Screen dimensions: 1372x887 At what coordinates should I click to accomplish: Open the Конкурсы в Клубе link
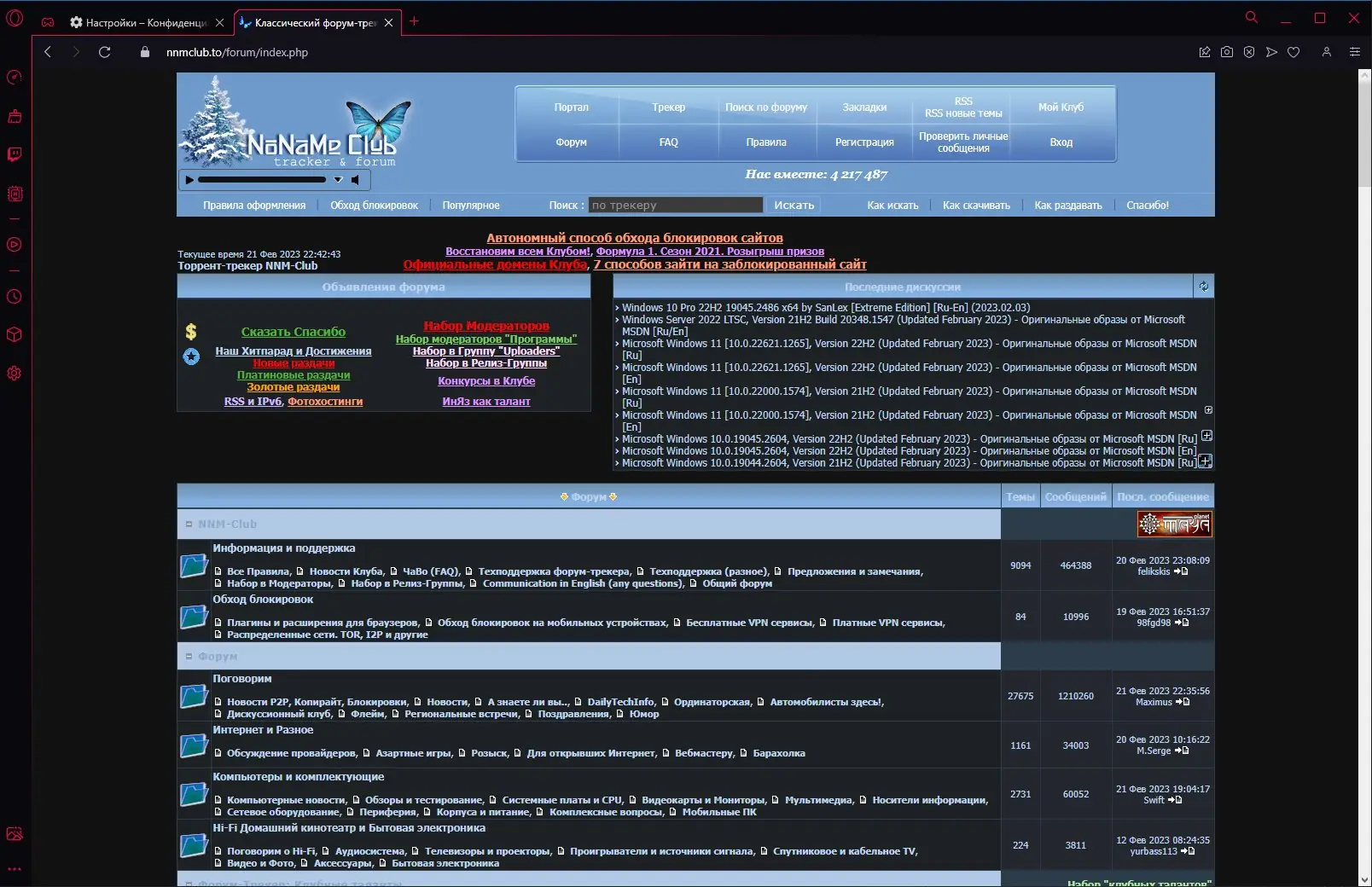point(486,381)
